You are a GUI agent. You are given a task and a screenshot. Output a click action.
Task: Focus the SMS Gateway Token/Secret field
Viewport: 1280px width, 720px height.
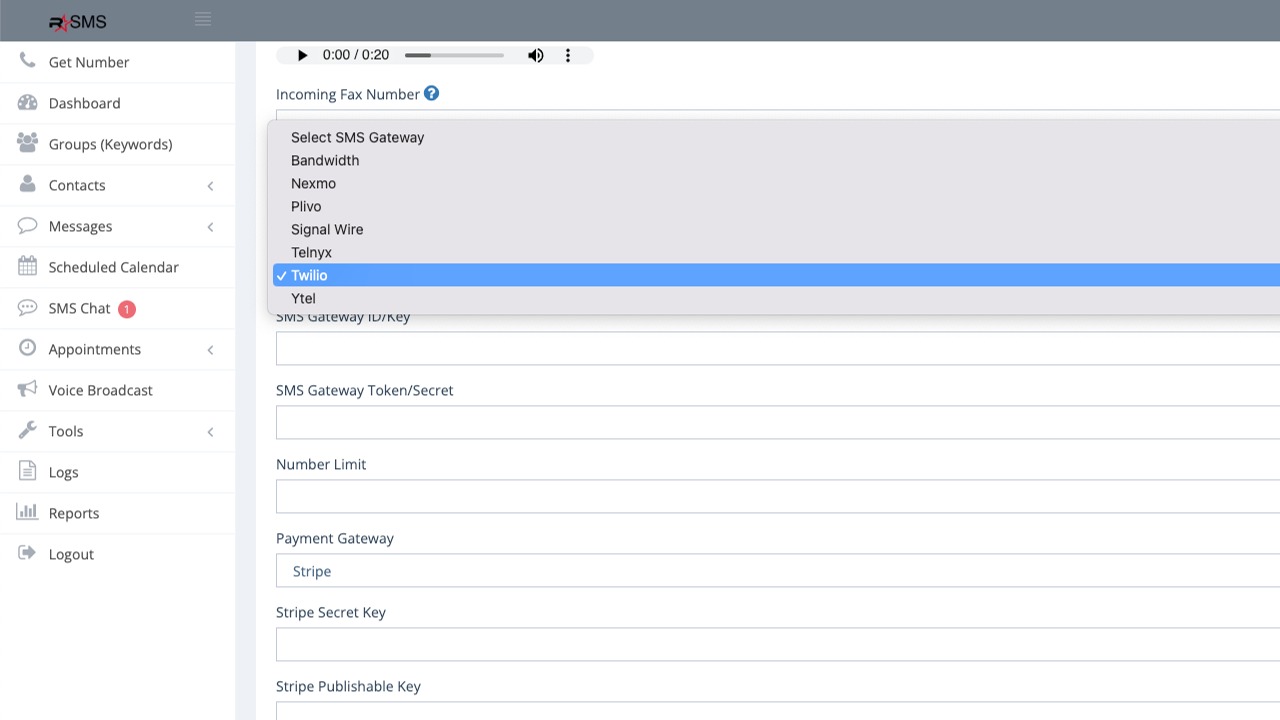778,423
